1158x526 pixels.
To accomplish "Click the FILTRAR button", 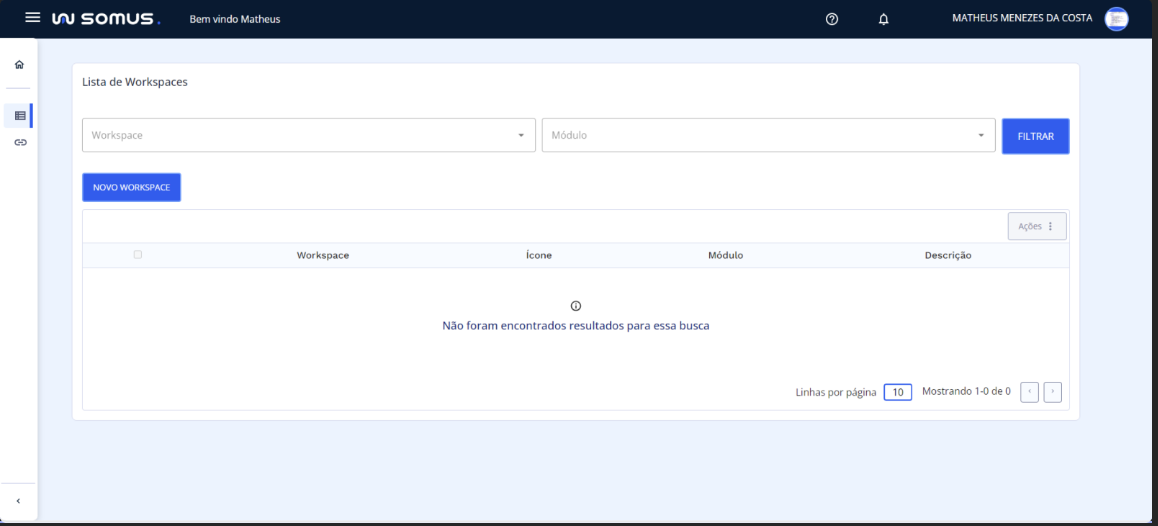I will coord(1035,136).
